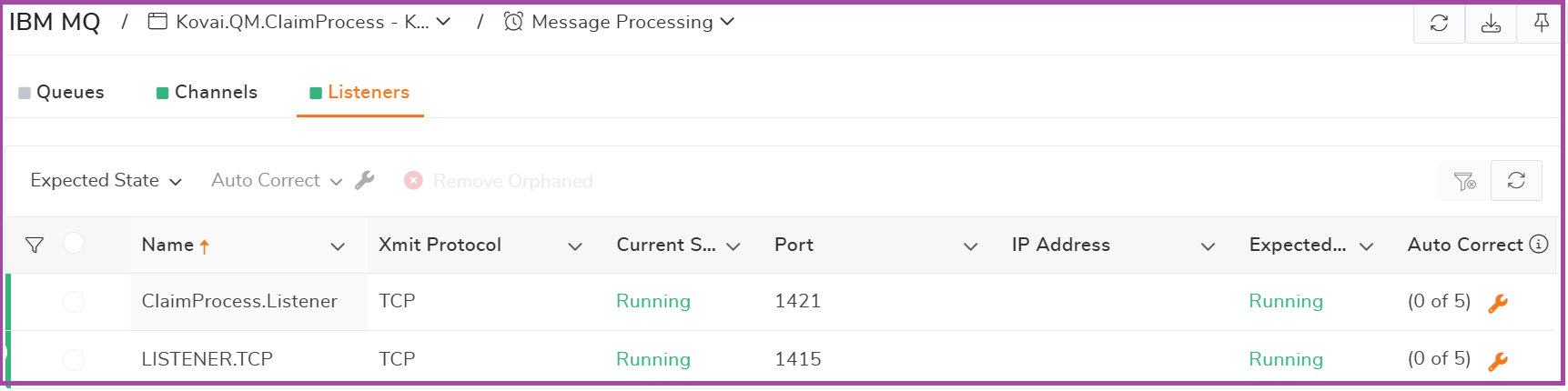Image resolution: width=1568 pixels, height=391 pixels.
Task: Open the Message Processing breadcrumb menu
Action: (x=619, y=22)
